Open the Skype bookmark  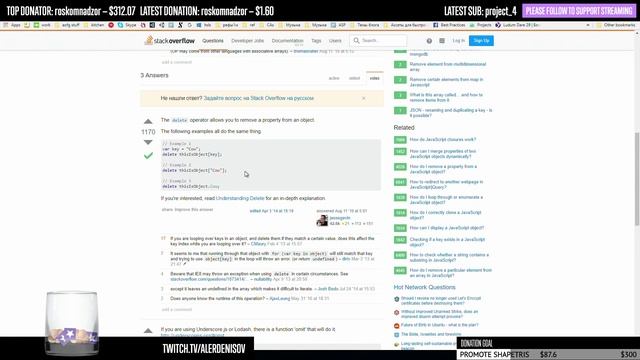[127, 25]
